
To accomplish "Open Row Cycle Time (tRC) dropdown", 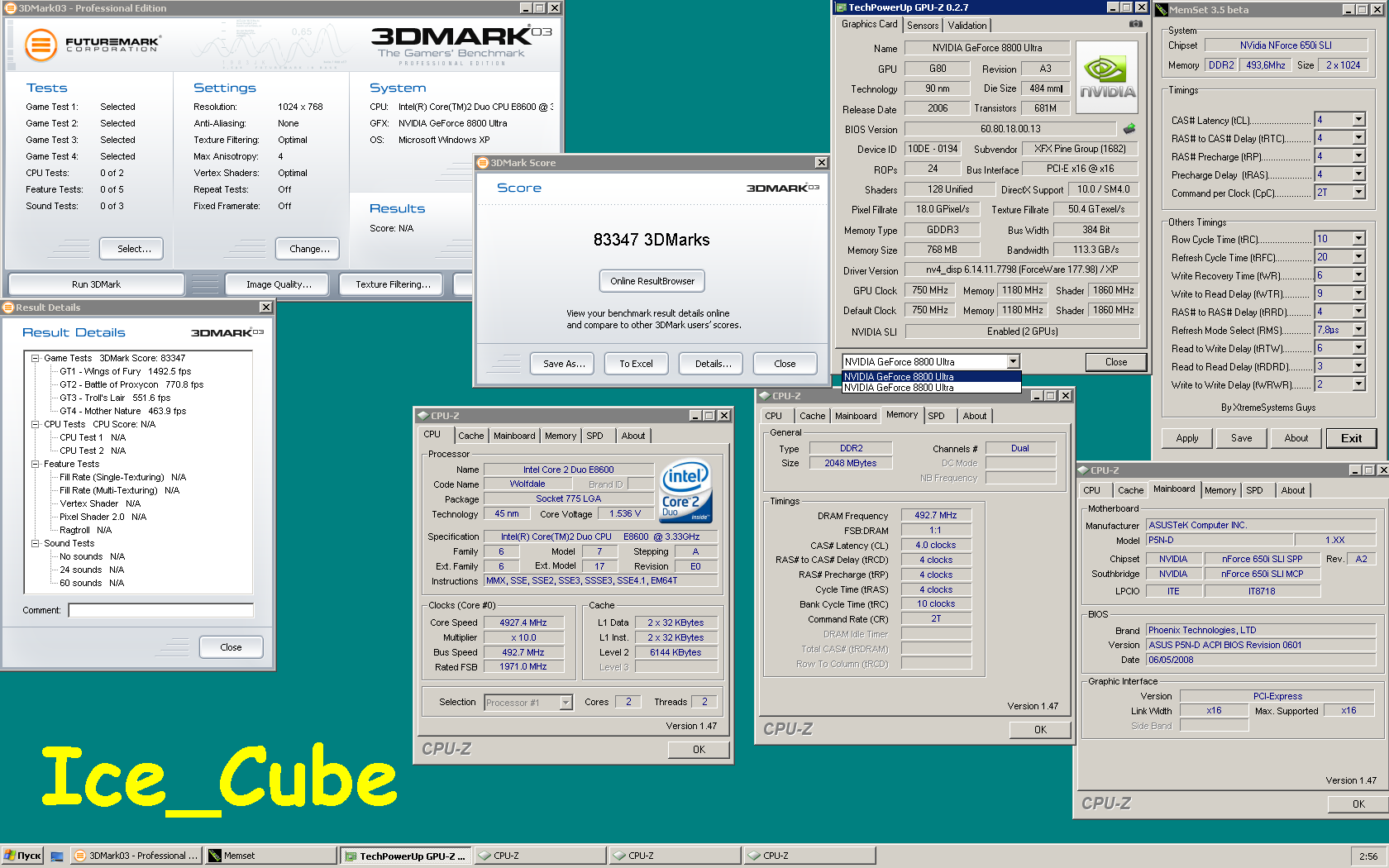I will (x=1358, y=239).
